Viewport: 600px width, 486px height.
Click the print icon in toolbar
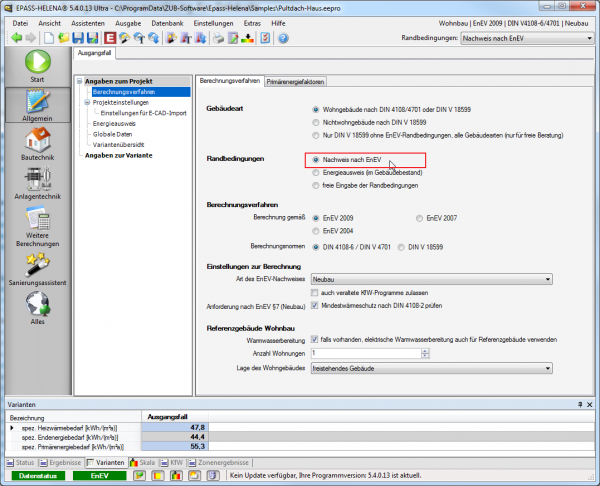point(217,38)
